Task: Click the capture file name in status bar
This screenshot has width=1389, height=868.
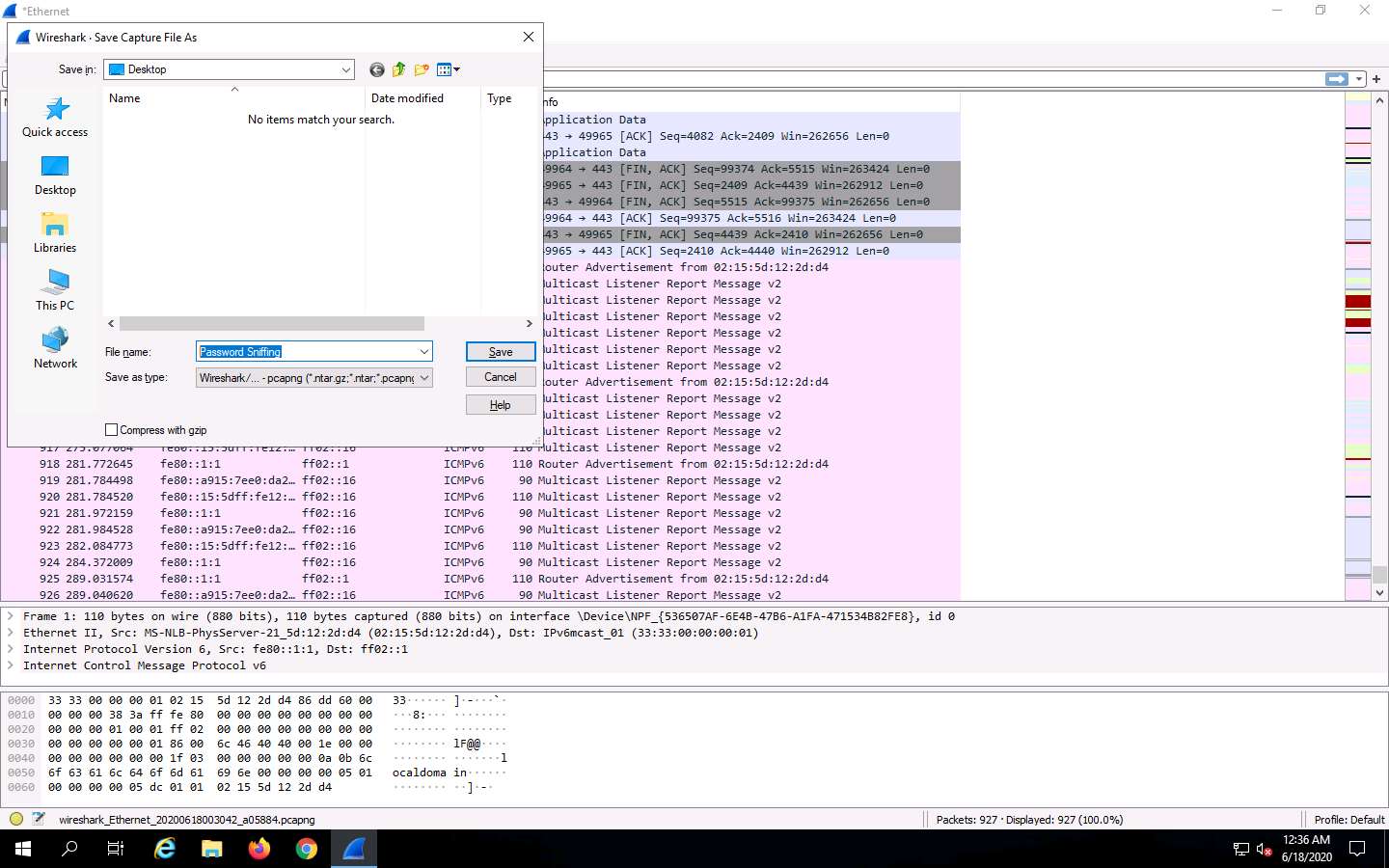Action: [x=187, y=820]
